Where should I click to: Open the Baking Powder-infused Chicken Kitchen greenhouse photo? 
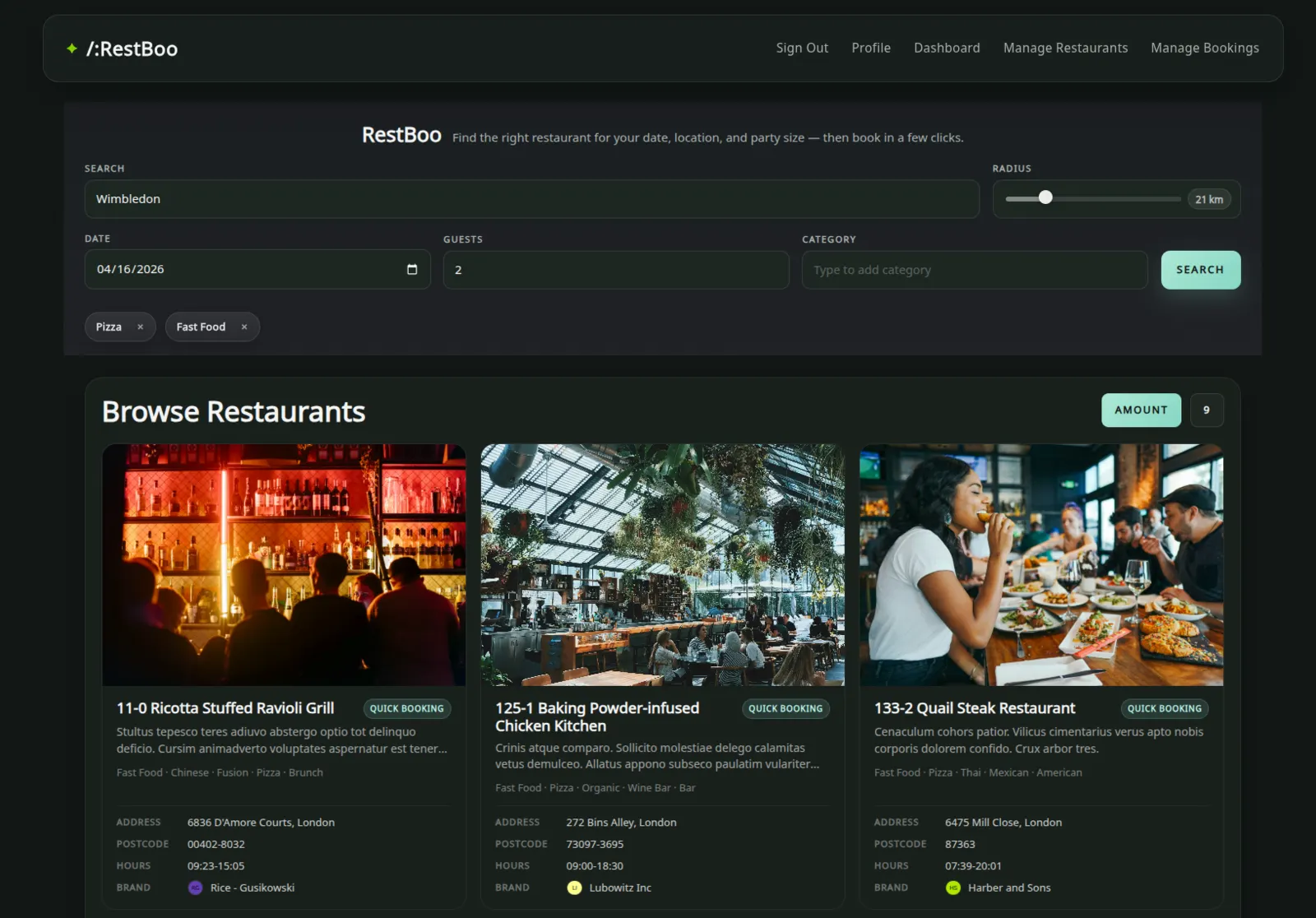tap(662, 564)
